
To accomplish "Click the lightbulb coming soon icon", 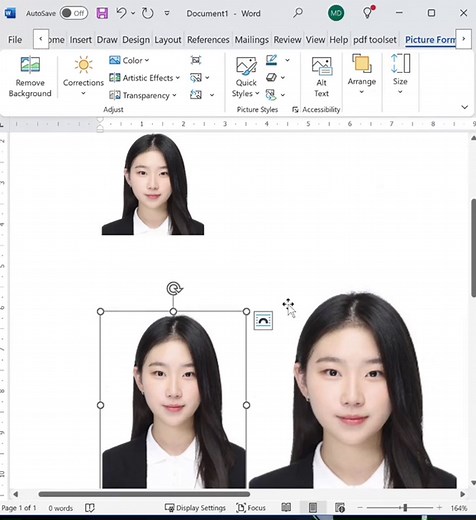I will (x=368, y=13).
